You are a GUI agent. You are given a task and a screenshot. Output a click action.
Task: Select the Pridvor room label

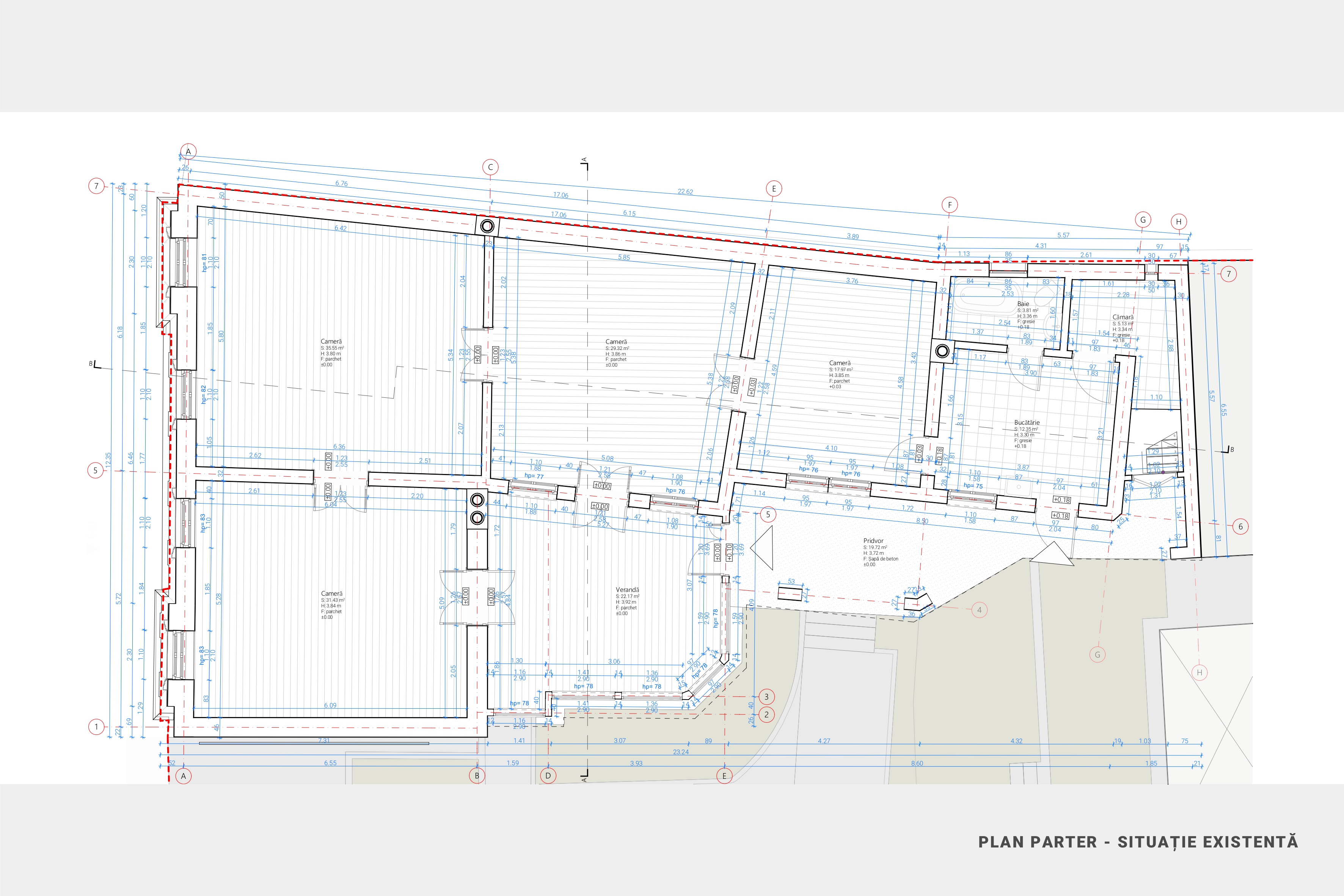point(873,541)
